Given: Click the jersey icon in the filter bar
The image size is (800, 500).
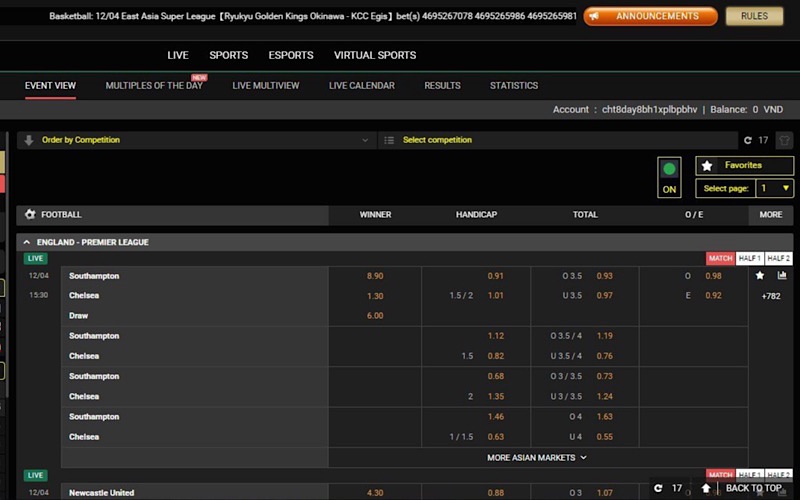Looking at the screenshot, I should click(x=784, y=141).
